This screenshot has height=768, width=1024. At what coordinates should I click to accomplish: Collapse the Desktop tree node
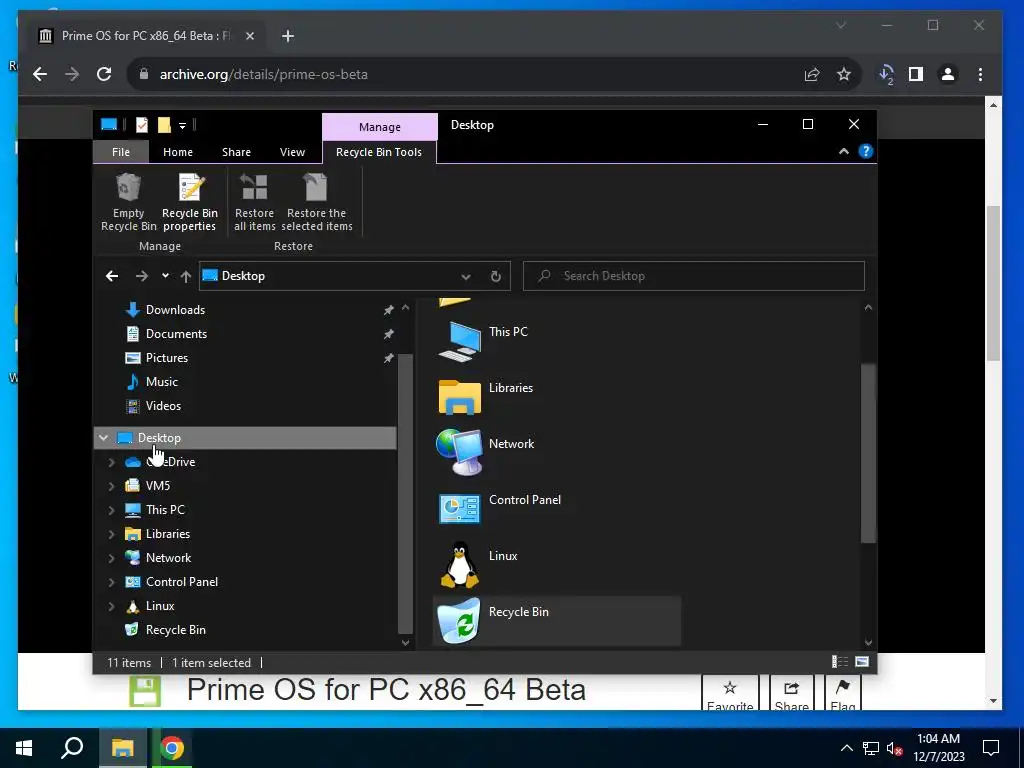tap(103, 438)
